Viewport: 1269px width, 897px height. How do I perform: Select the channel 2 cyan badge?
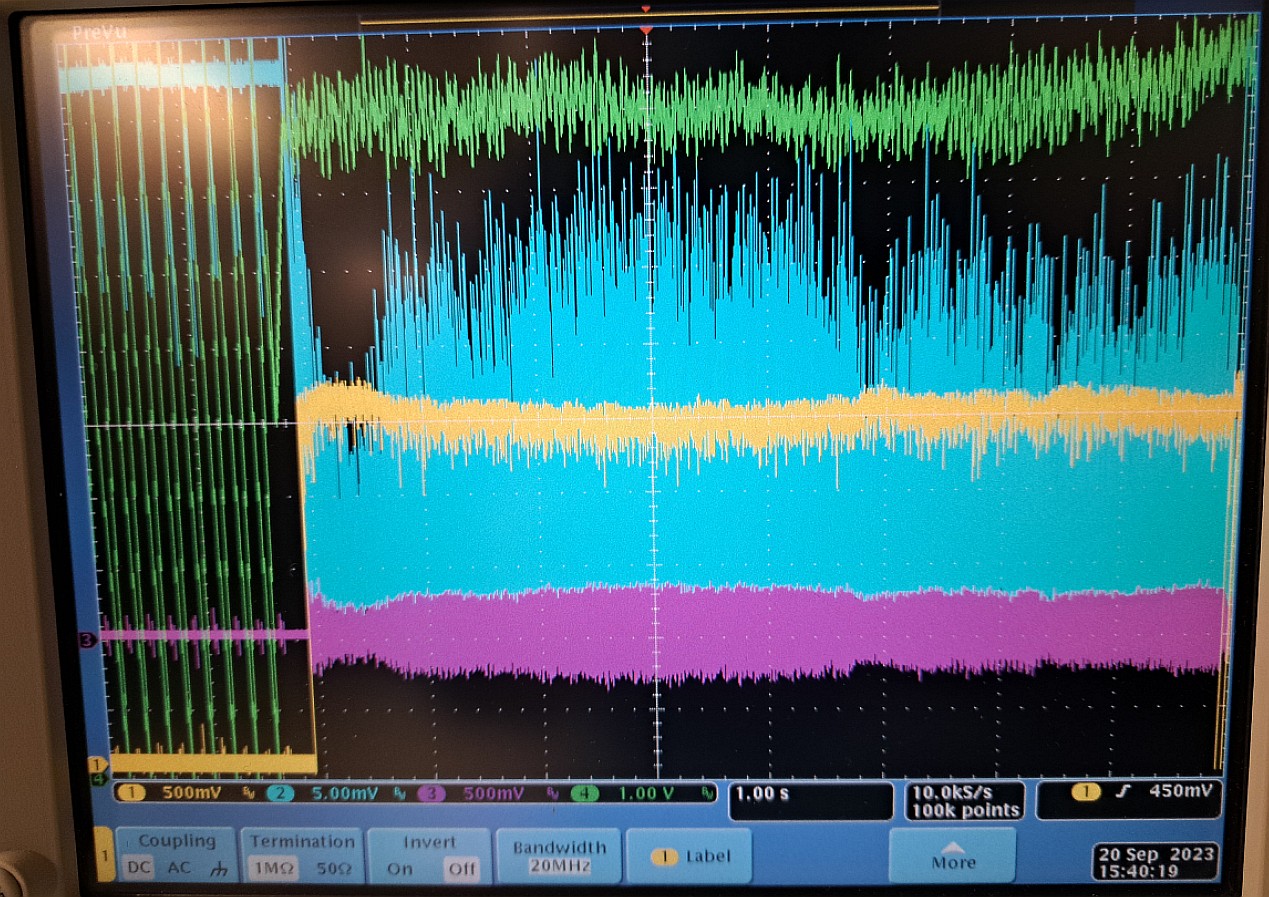click(280, 793)
